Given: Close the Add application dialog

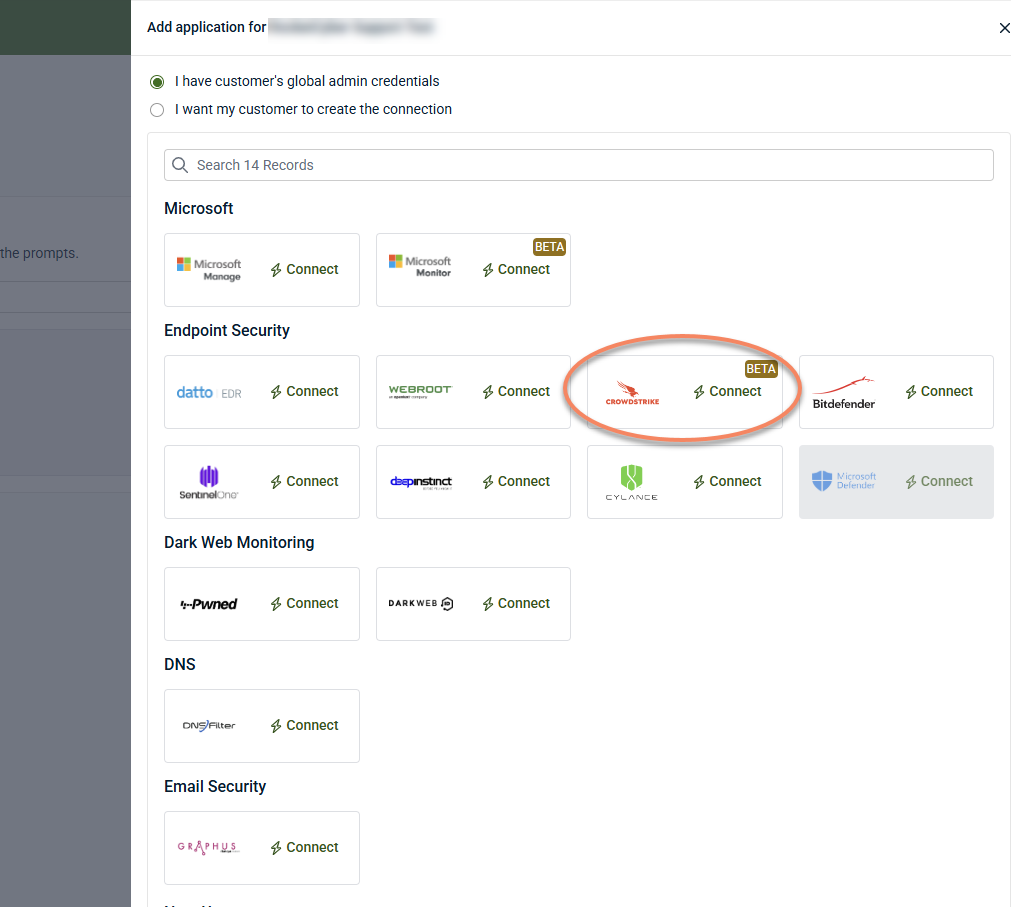Looking at the screenshot, I should pyautogui.click(x=1003, y=28).
